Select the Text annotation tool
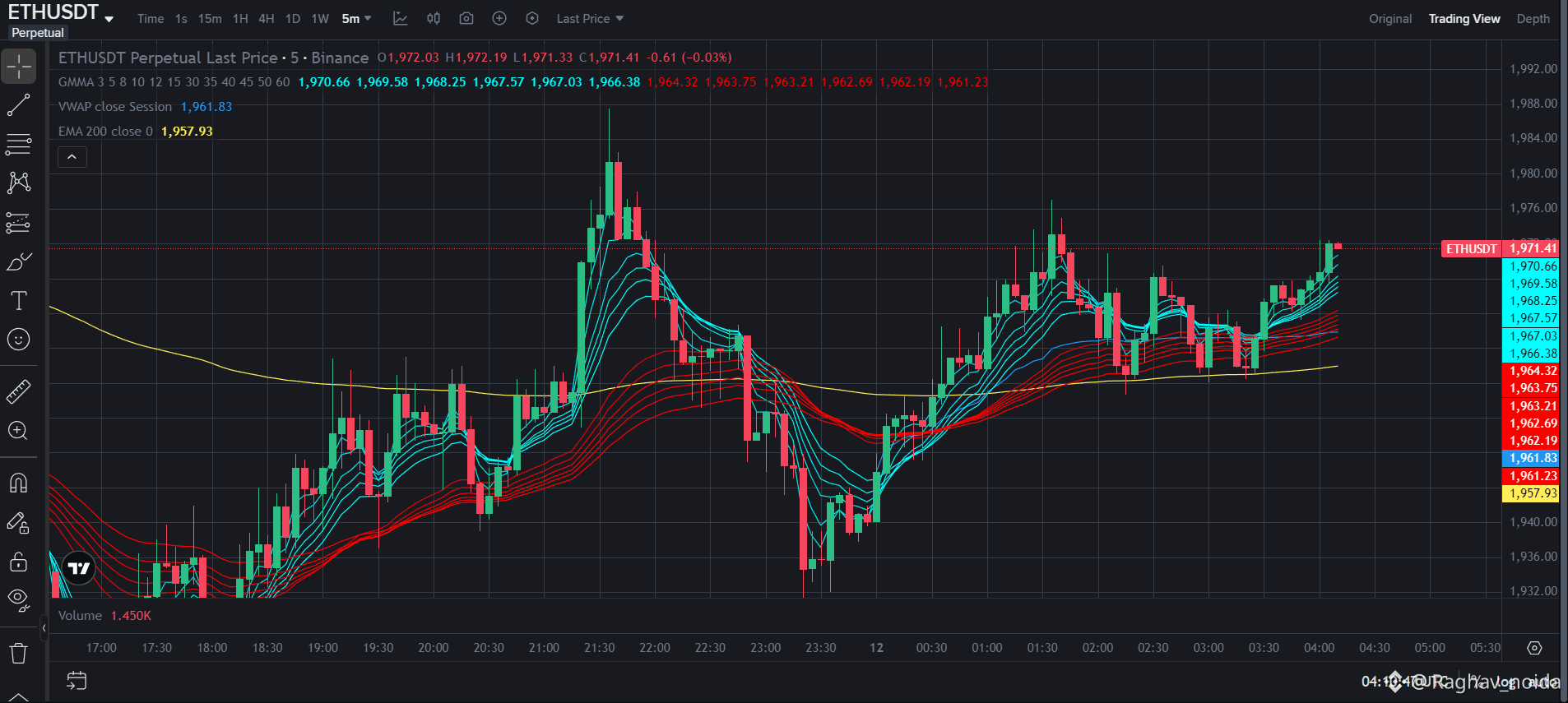This screenshot has width=1568, height=703. click(x=19, y=300)
